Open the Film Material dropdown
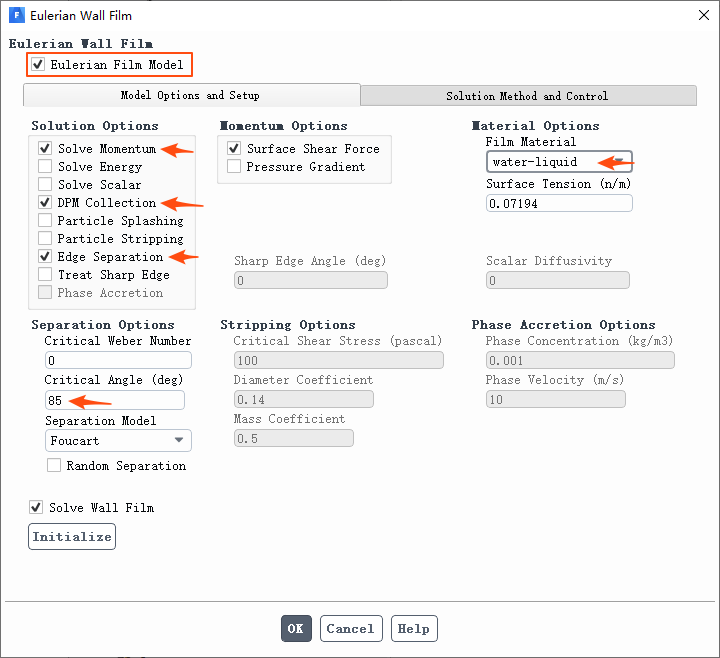Screen dimensions: 720x658 pyautogui.click(x=559, y=162)
